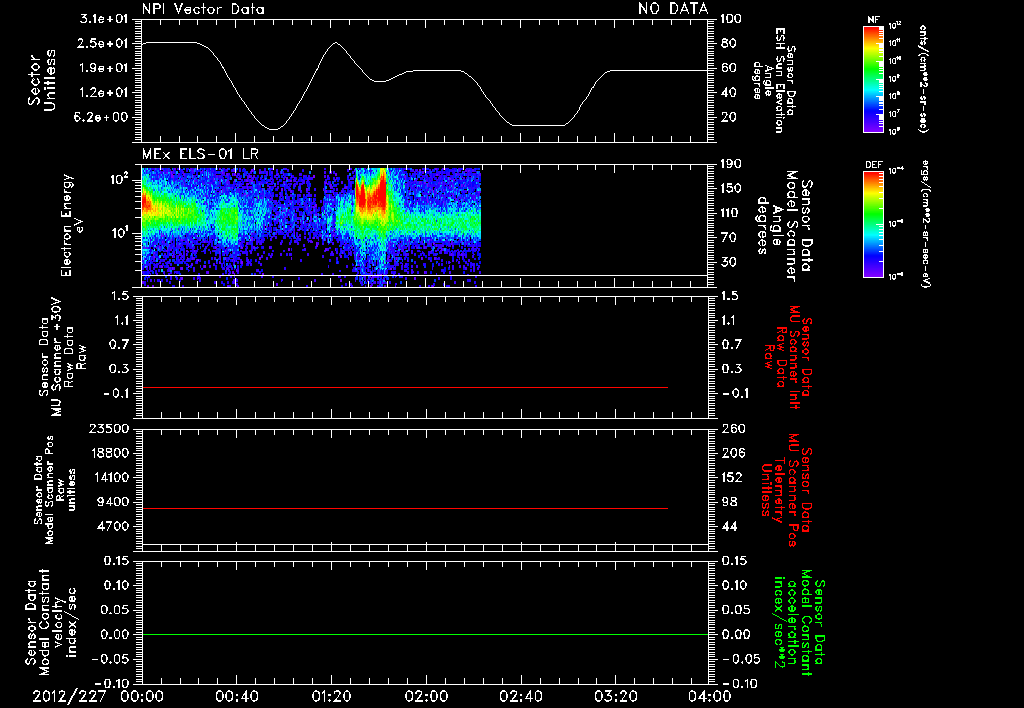Select the 'cnts/(cm**2-sr-sec)' units label
This screenshot has width=1024, height=708.
(x=923, y=79)
